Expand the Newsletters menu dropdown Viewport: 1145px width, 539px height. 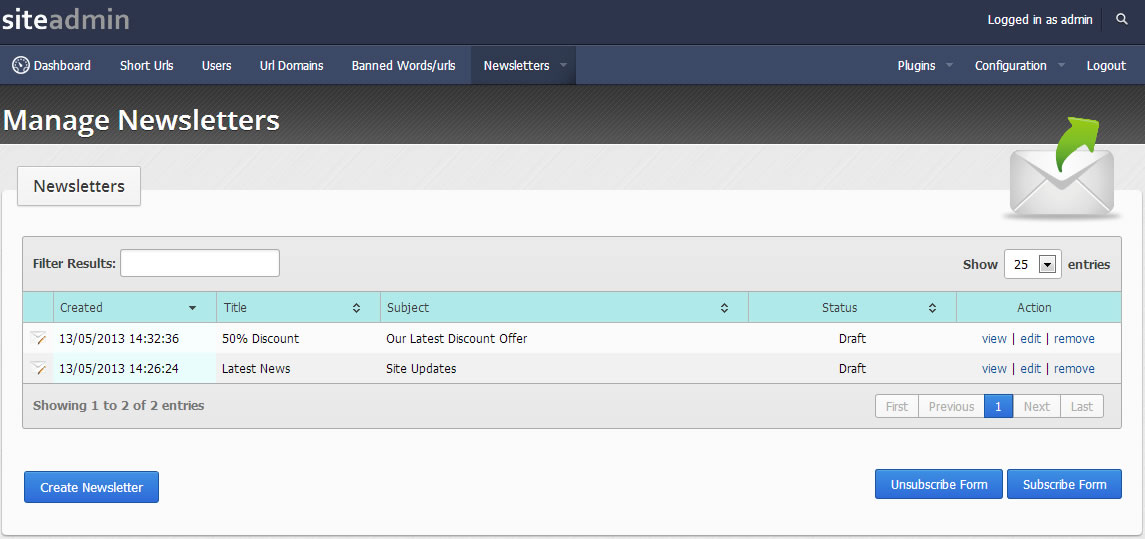563,66
